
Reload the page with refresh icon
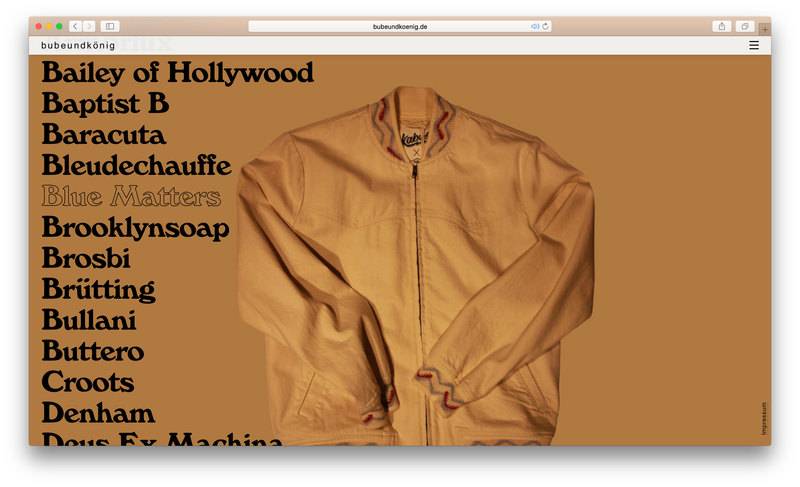click(546, 26)
